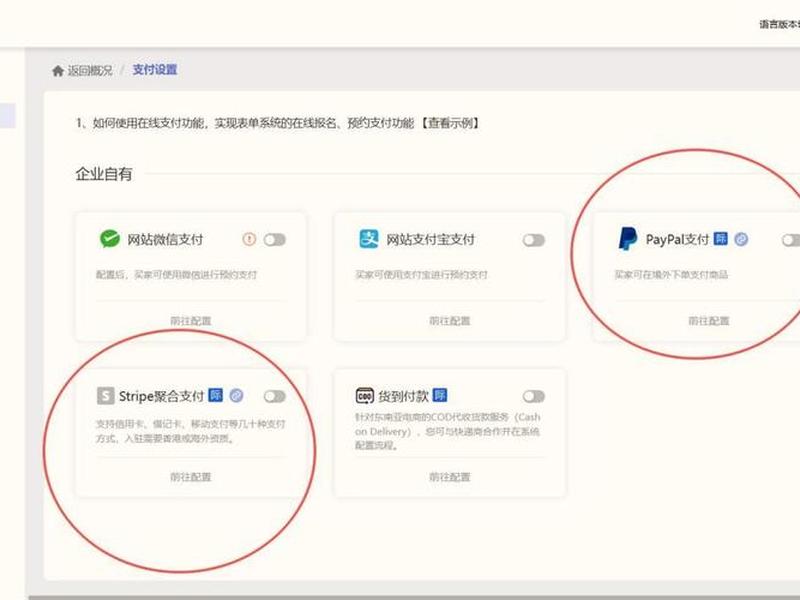Enable the 网站微信支付 toggle switch
This screenshot has width=800, height=600.
274,239
